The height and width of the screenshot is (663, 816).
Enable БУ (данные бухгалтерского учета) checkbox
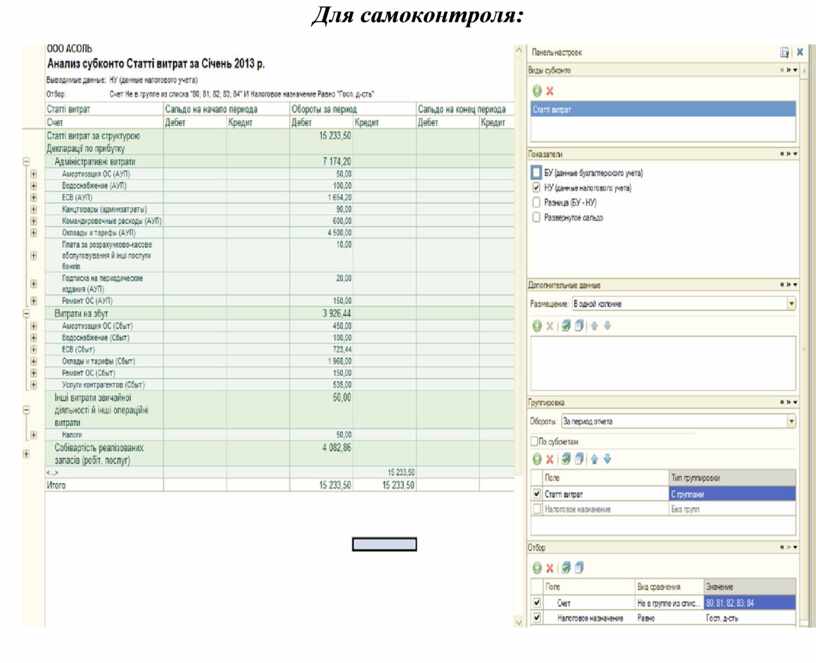(537, 173)
